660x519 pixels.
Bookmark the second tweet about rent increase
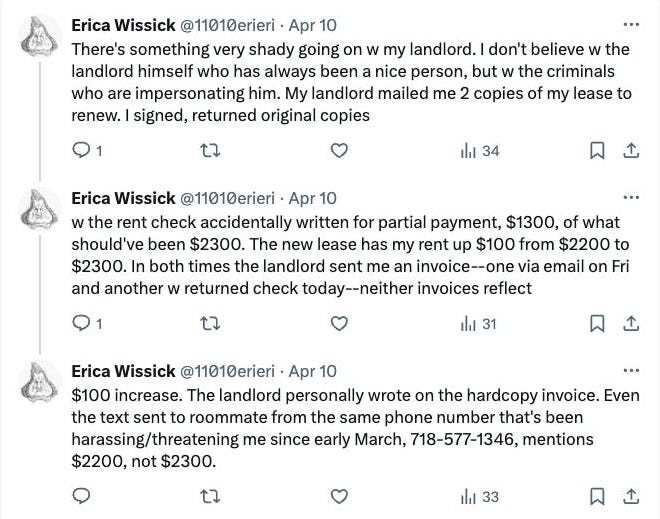click(x=597, y=323)
